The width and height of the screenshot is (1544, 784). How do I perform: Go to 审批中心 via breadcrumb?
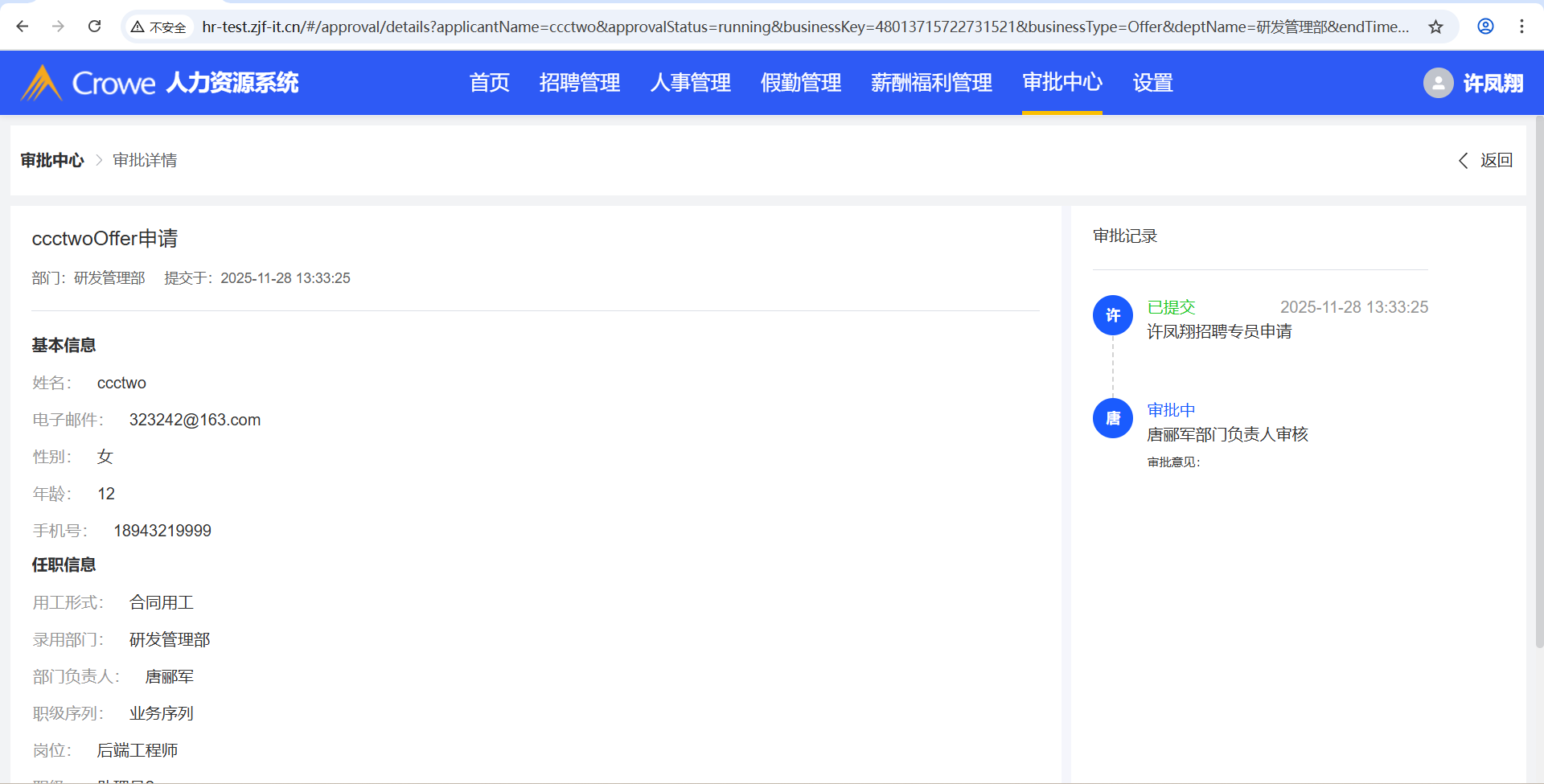click(x=52, y=161)
